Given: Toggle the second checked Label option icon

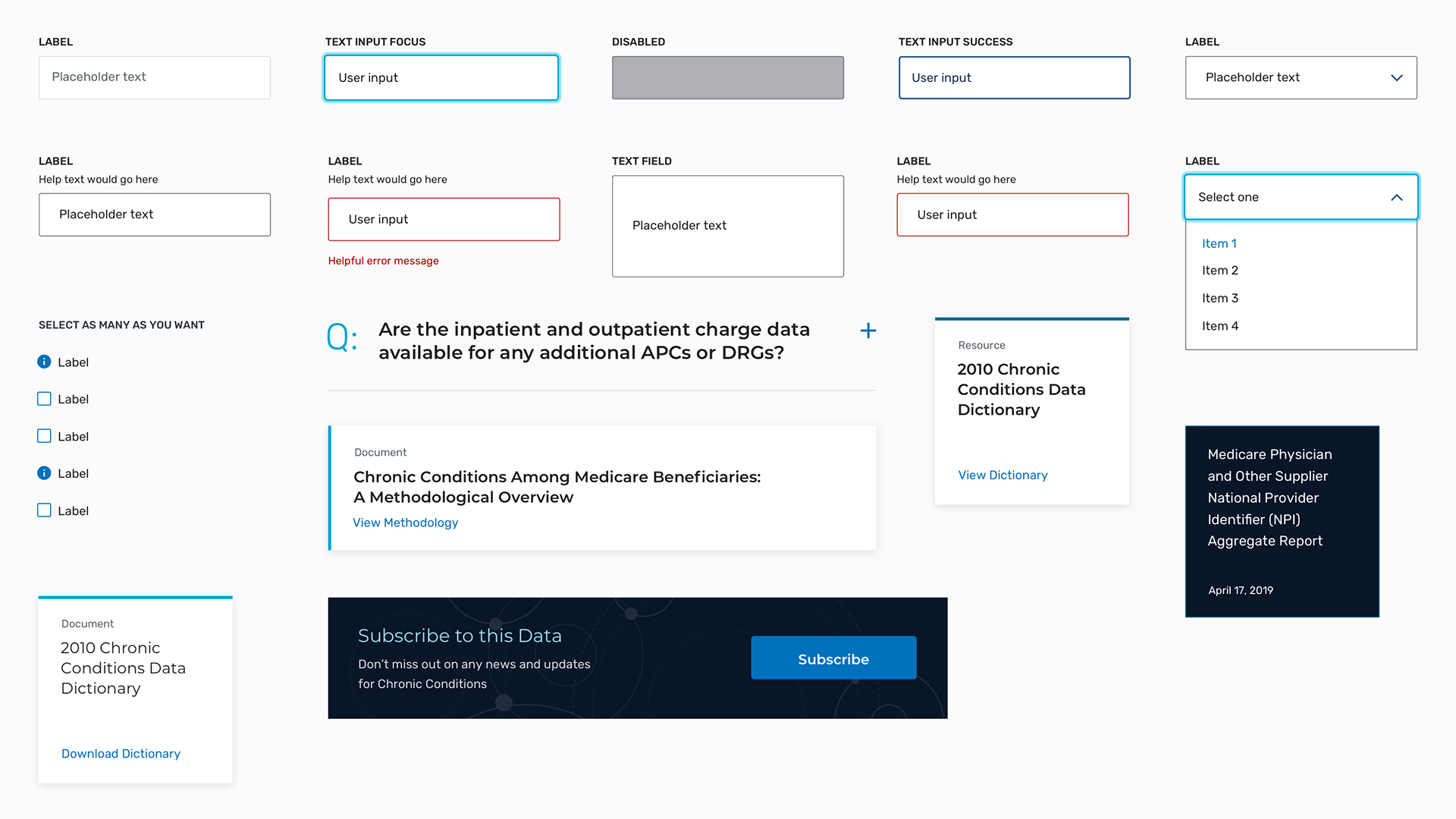Looking at the screenshot, I should coord(44,473).
